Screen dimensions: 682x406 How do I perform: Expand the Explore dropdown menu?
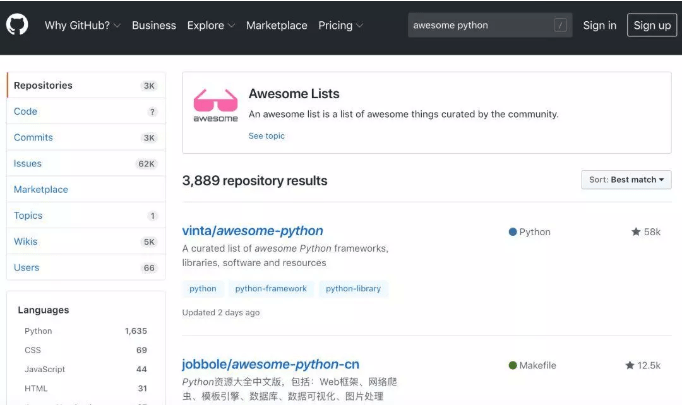(211, 25)
